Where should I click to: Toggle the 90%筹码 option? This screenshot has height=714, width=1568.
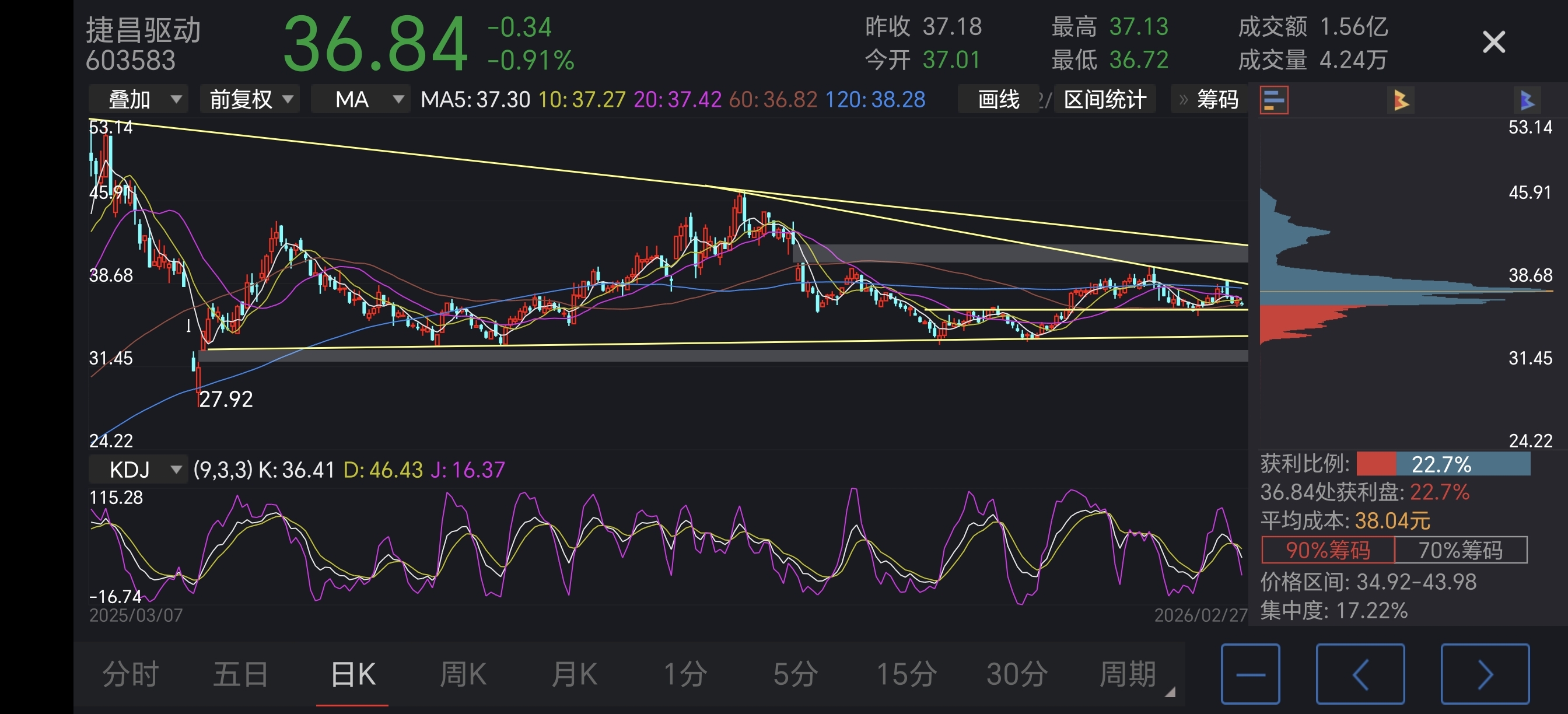tap(1328, 550)
